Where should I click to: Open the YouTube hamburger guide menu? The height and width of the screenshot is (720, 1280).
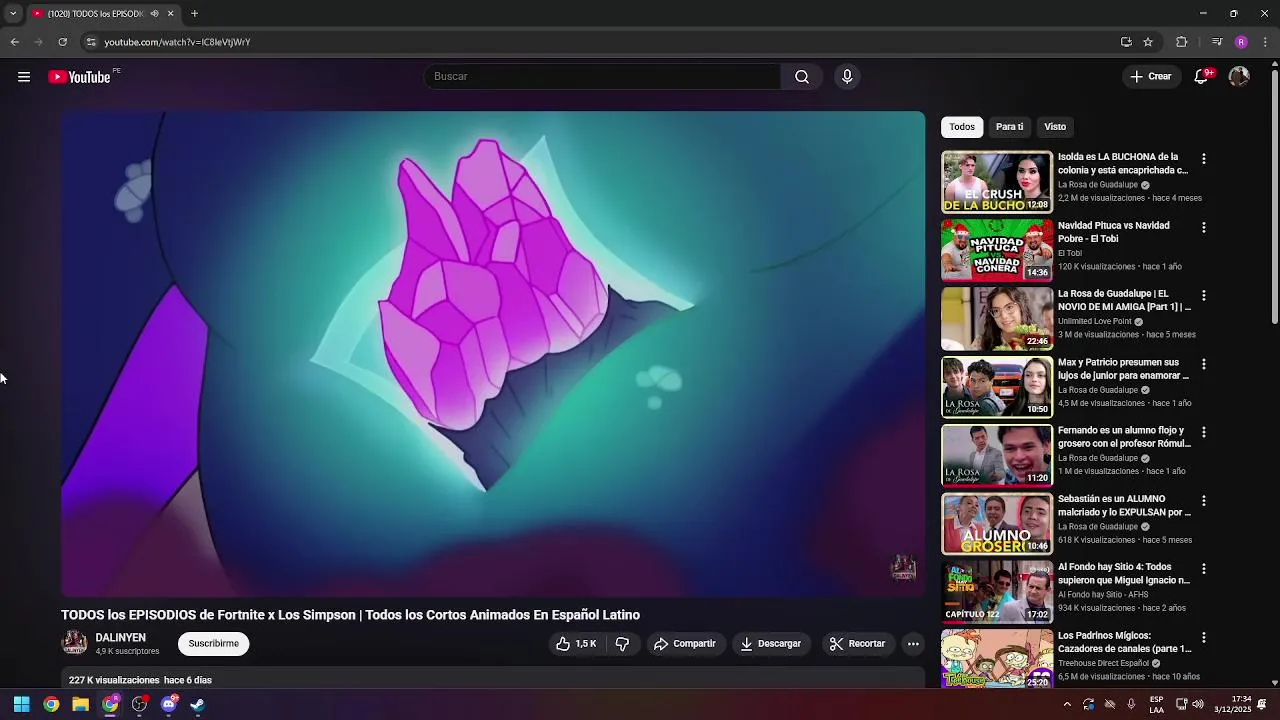24,77
